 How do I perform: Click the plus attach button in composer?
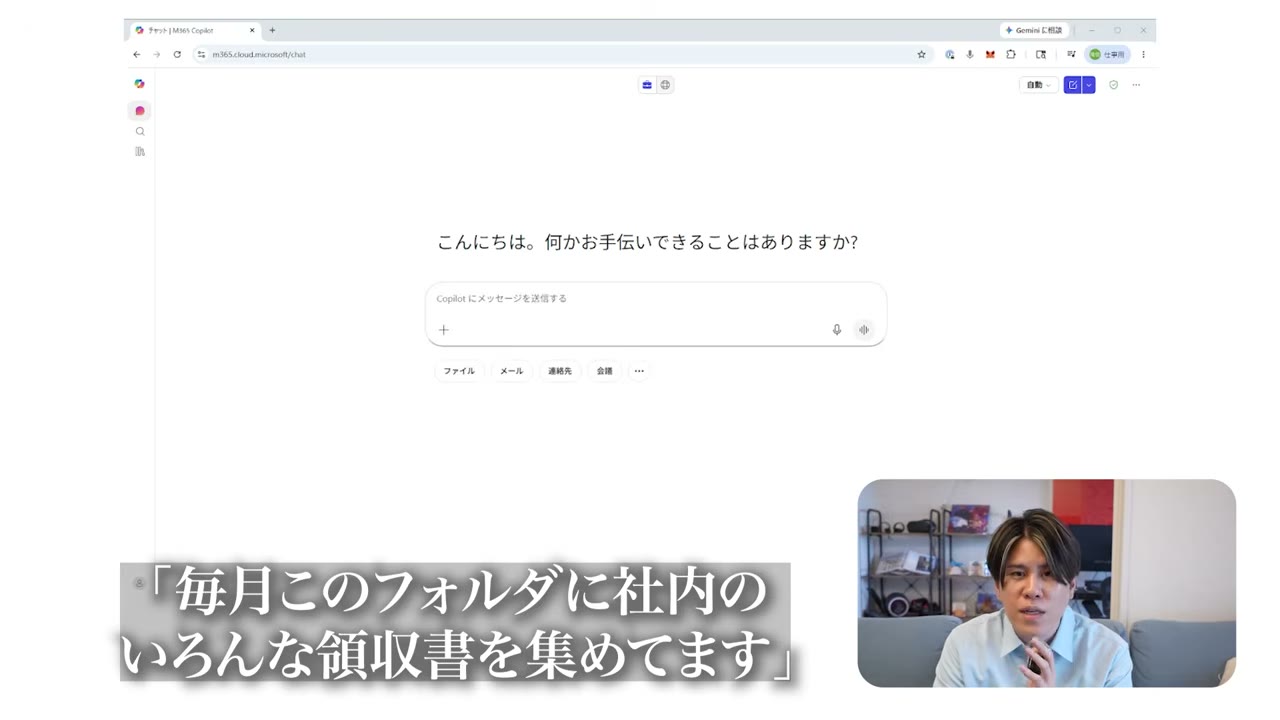[444, 329]
